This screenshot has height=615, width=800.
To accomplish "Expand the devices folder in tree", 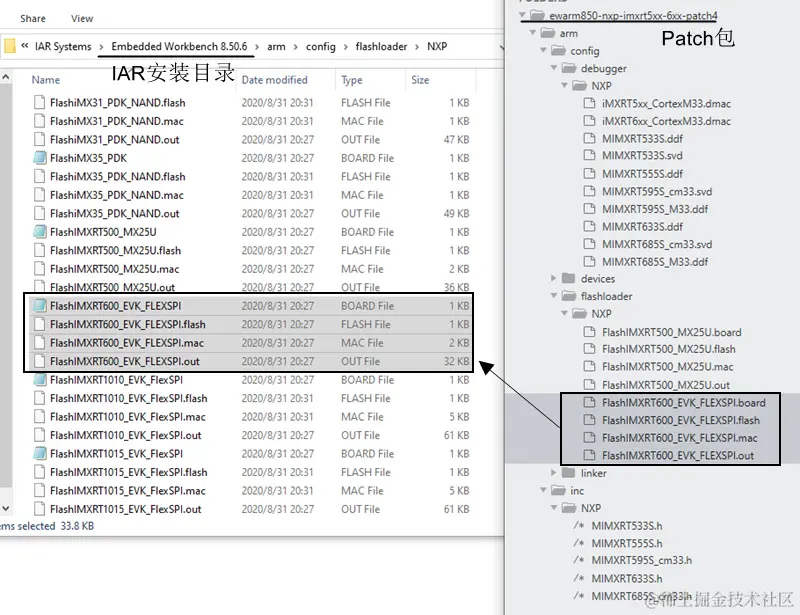I will [x=554, y=278].
